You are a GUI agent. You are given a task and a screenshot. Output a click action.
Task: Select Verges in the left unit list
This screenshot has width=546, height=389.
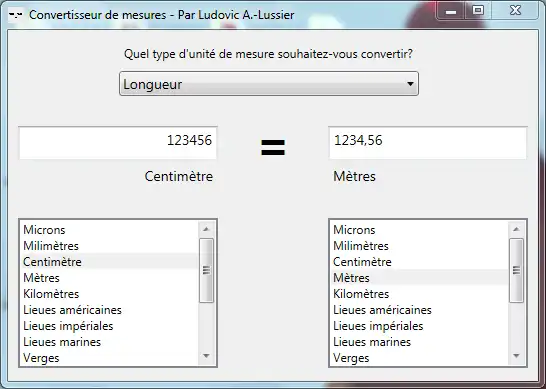pyautogui.click(x=109, y=358)
